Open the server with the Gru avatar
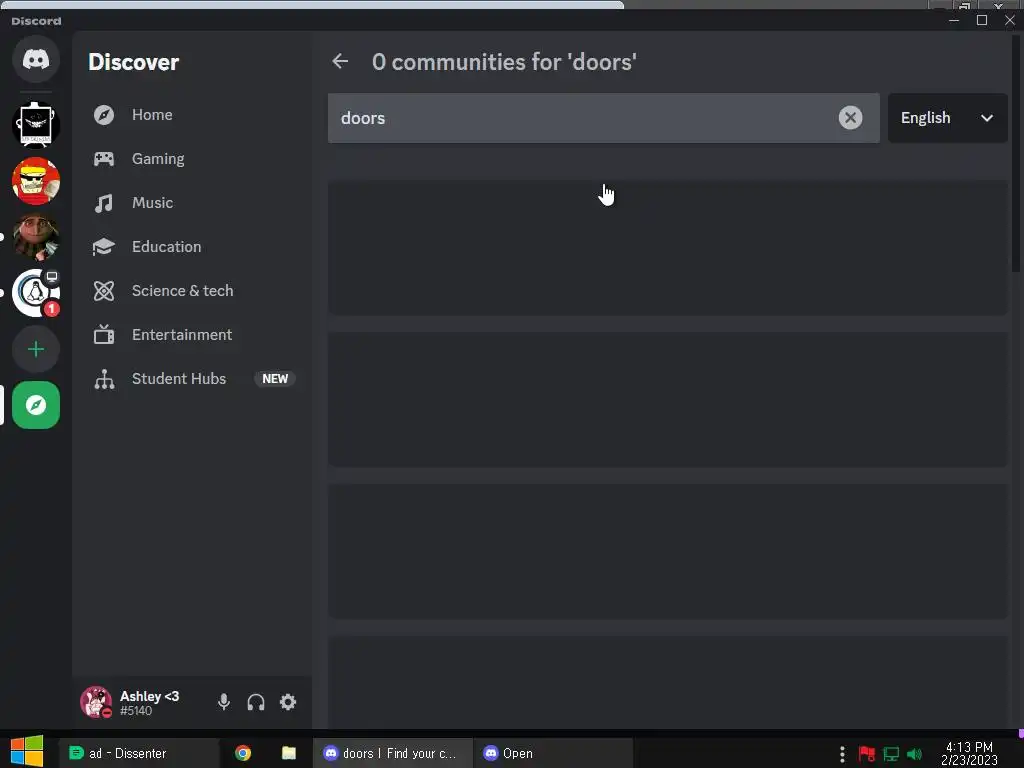Screen dimensions: 1024x768 pyautogui.click(x=36, y=237)
